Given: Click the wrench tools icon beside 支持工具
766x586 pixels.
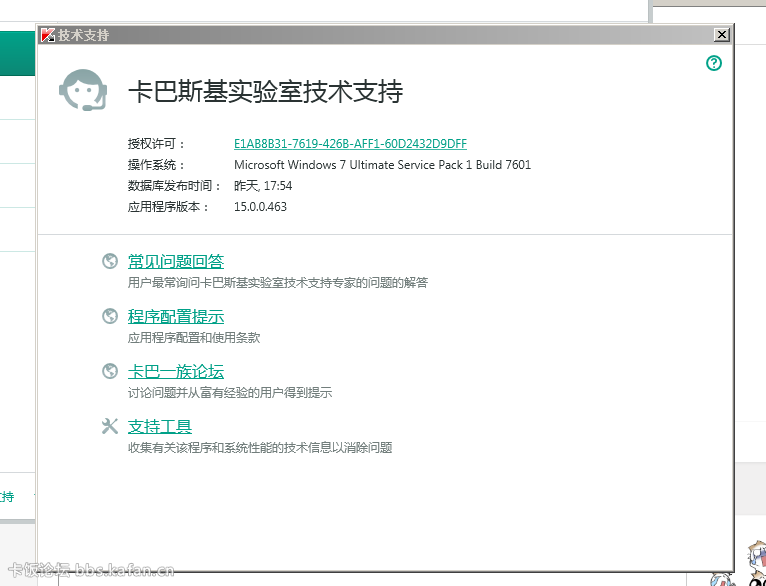Looking at the screenshot, I should pyautogui.click(x=110, y=426).
